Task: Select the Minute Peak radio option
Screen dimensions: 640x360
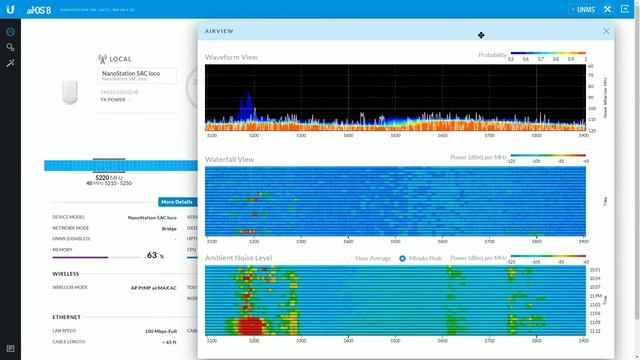Action: [402, 258]
